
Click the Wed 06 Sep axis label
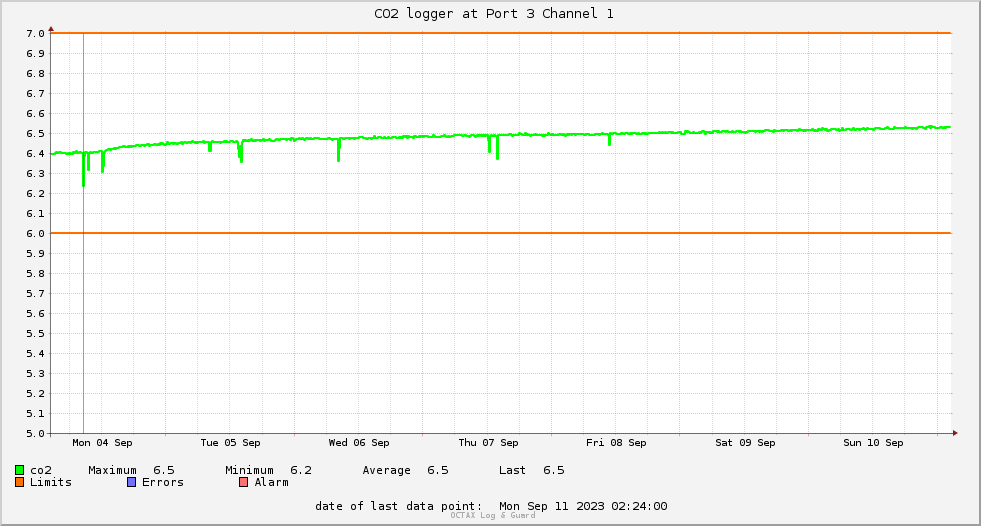359,443
